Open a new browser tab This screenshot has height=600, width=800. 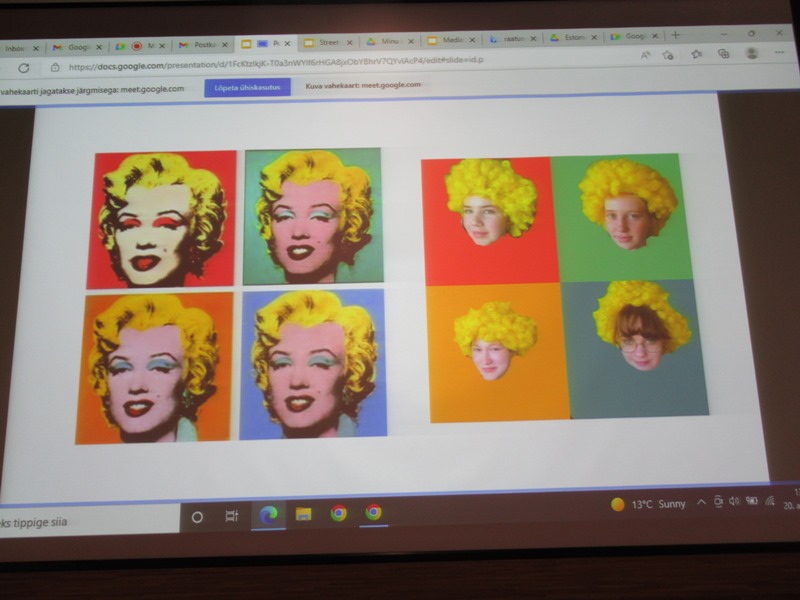tap(676, 35)
